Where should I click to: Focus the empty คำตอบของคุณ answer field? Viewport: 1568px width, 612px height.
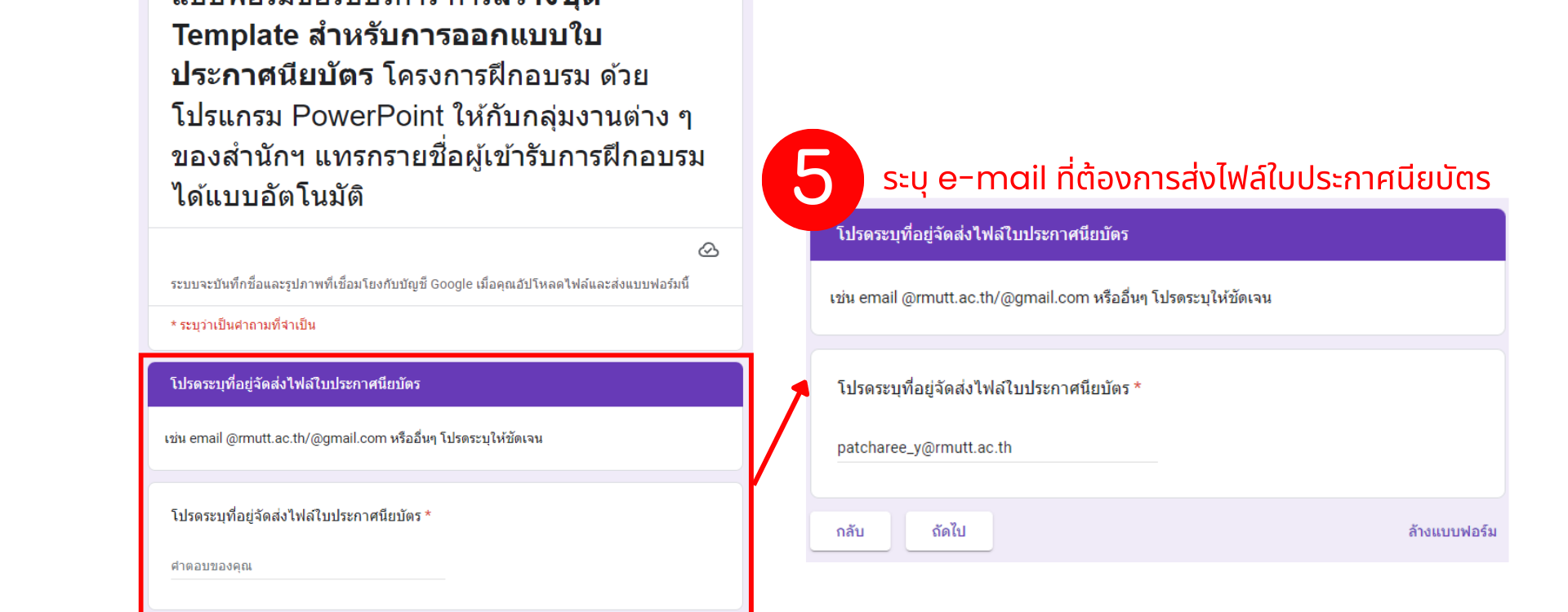308,566
